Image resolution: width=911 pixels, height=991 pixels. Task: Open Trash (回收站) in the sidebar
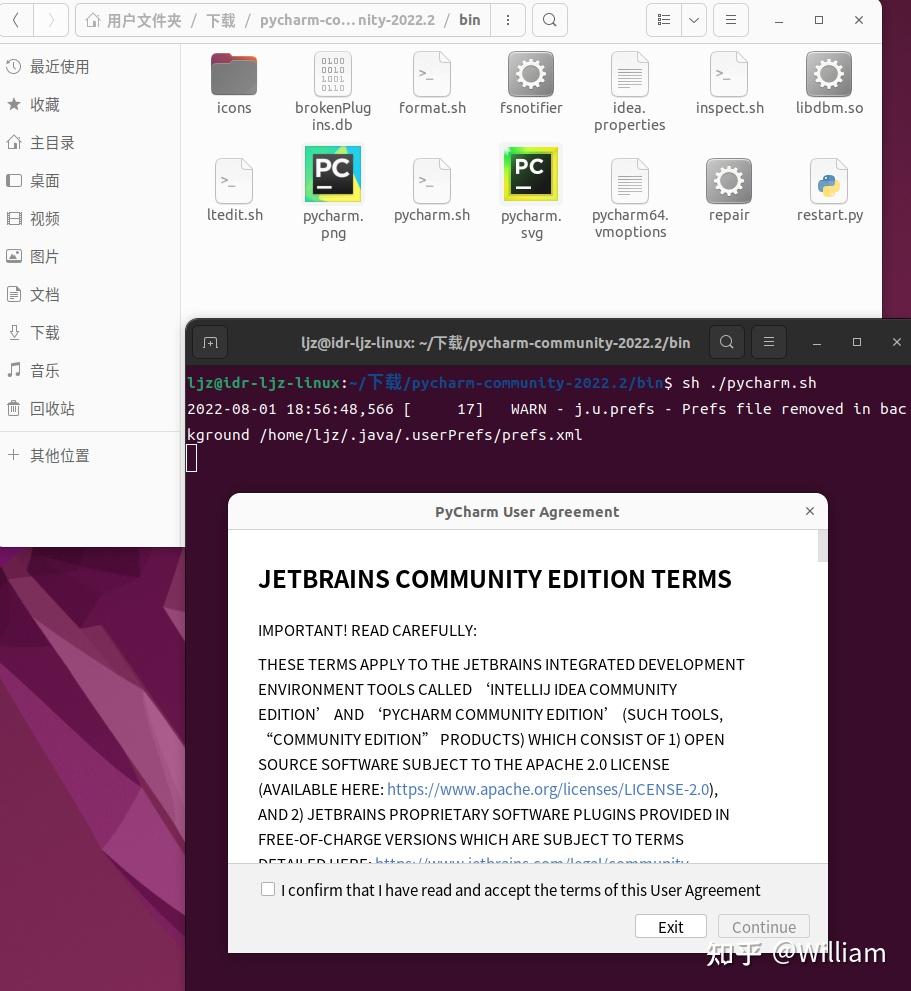pyautogui.click(x=90, y=408)
